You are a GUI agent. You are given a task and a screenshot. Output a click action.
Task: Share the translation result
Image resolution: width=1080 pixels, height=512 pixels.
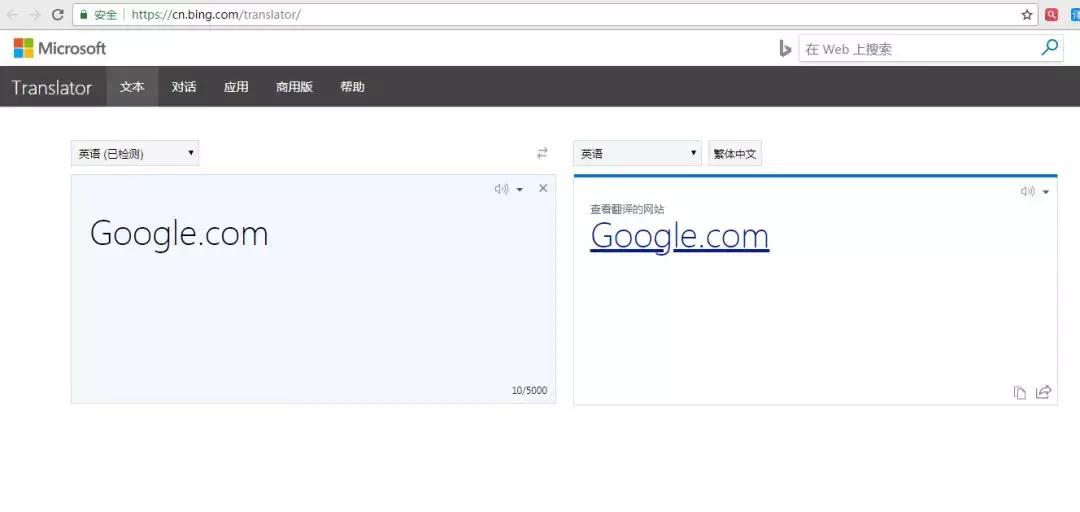coord(1043,391)
